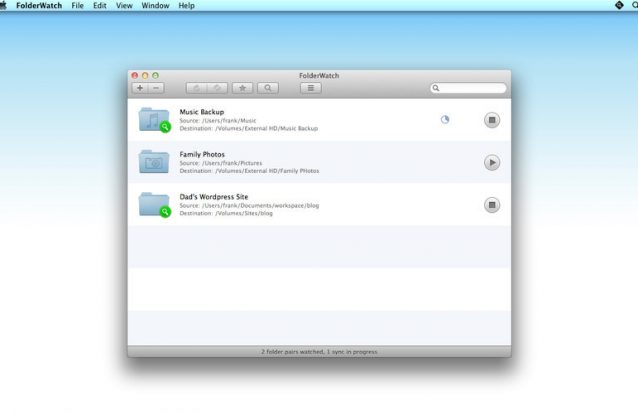Viewport: 638px width, 414px height.
Task: Click the Family Photos folder icon
Action: click(x=154, y=162)
